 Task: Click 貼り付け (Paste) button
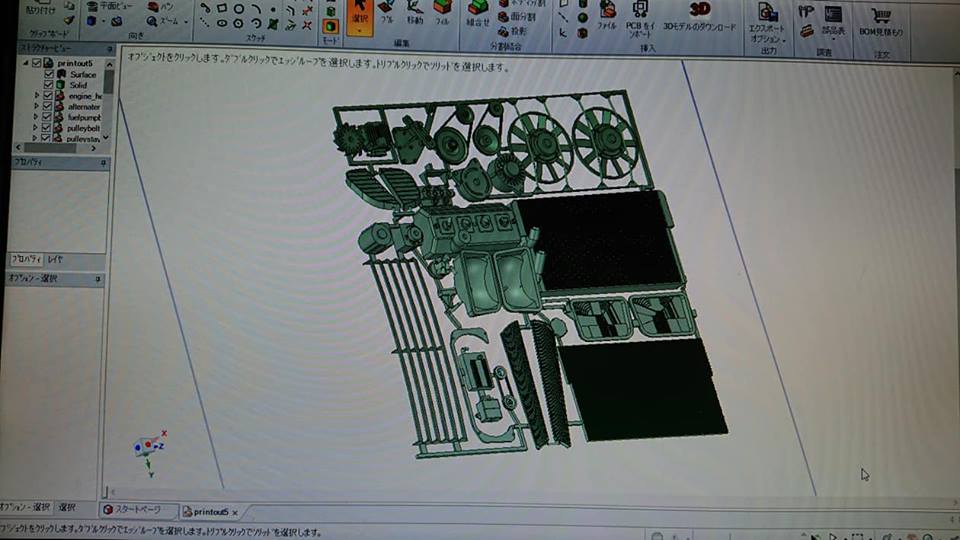click(x=40, y=7)
